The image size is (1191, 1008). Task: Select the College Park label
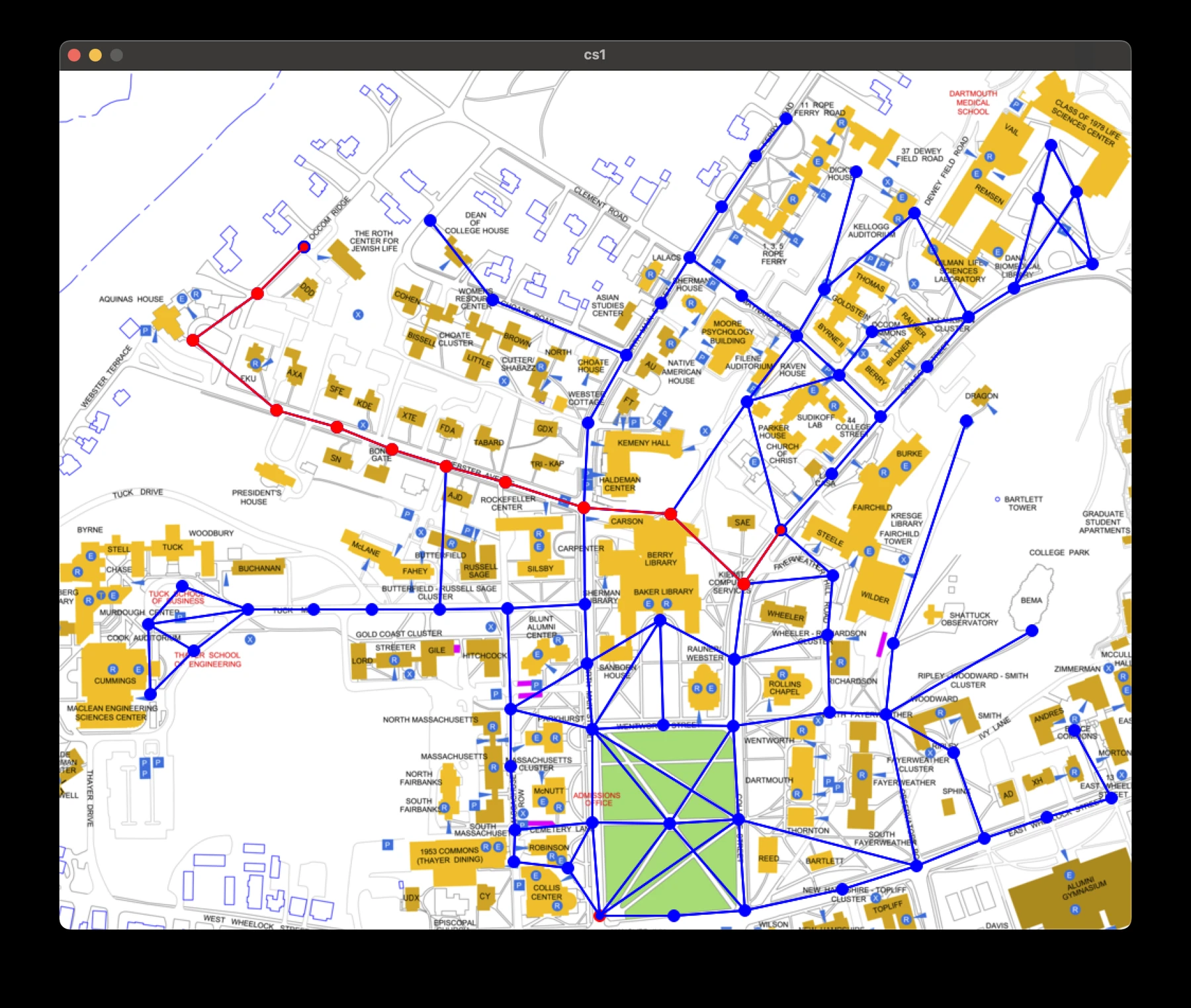click(1059, 552)
